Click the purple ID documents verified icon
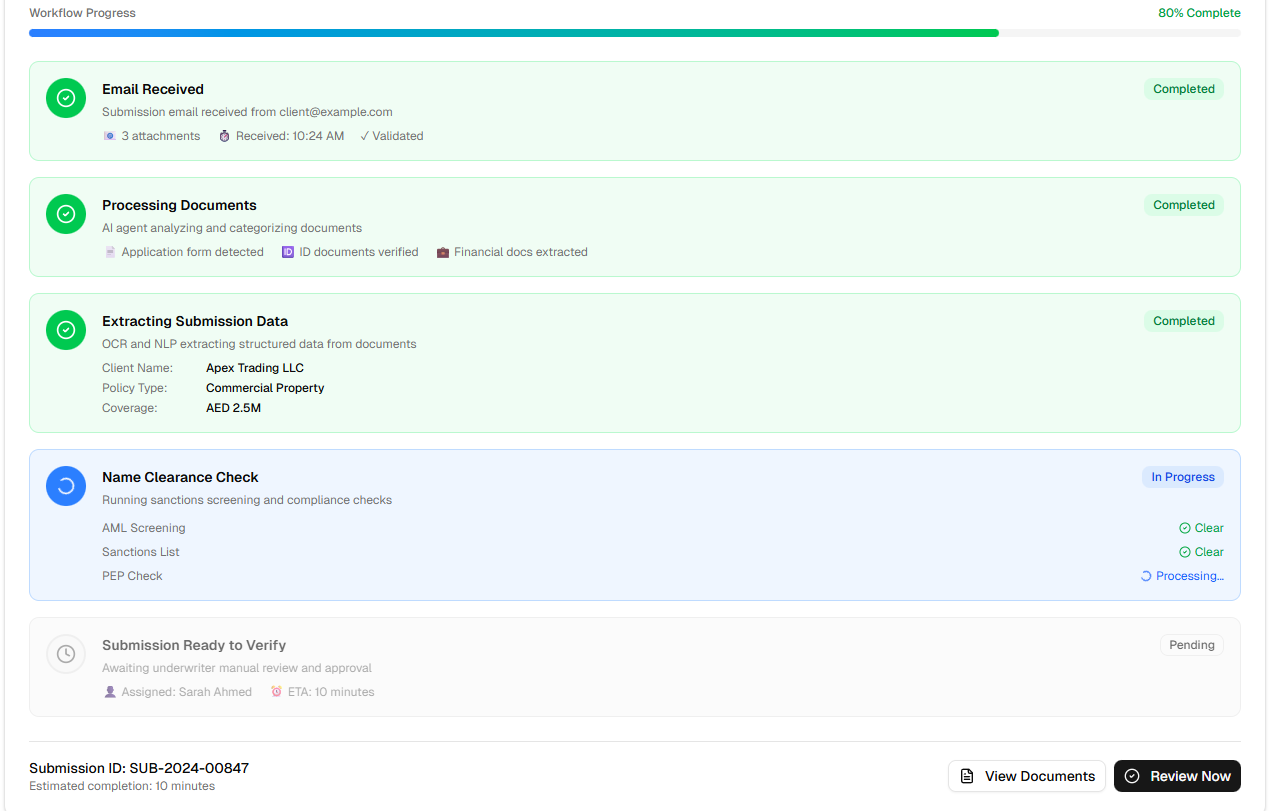The width and height of the screenshot is (1278, 811). [x=290, y=251]
